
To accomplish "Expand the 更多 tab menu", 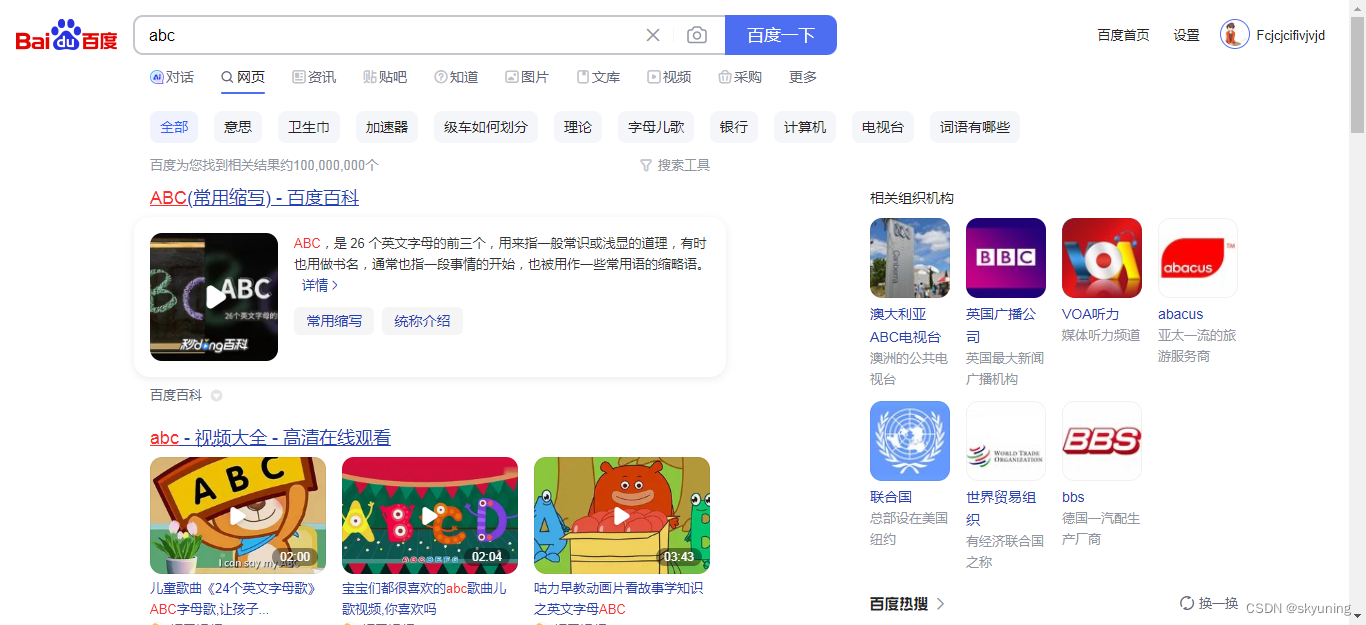I will coord(803,77).
